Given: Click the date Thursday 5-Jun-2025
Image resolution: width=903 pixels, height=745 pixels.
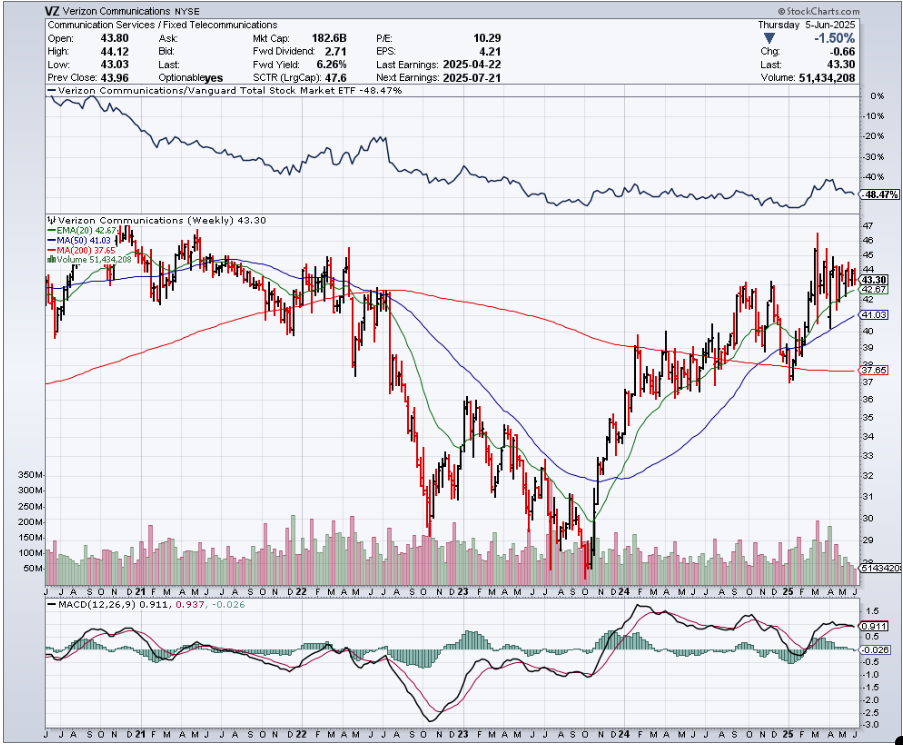Looking at the screenshot, I should pos(806,25).
